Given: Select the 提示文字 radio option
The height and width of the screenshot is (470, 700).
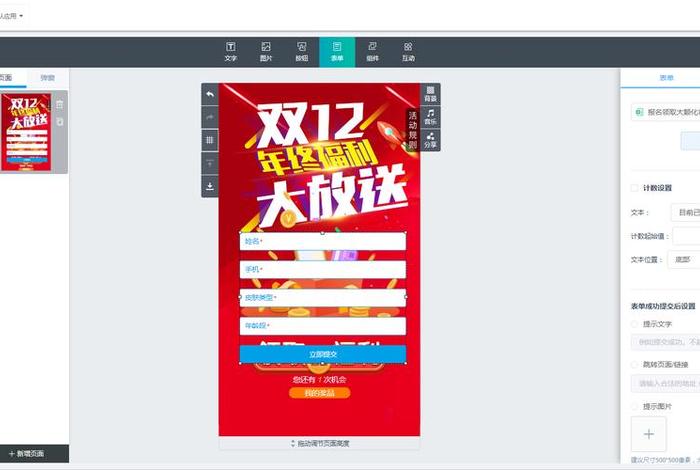Looking at the screenshot, I should pos(634,324).
